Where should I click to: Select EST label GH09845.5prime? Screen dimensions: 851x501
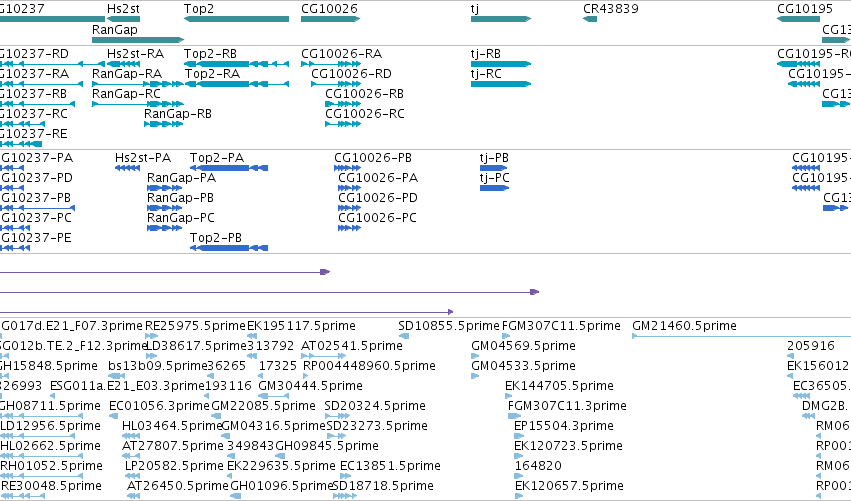click(327, 446)
